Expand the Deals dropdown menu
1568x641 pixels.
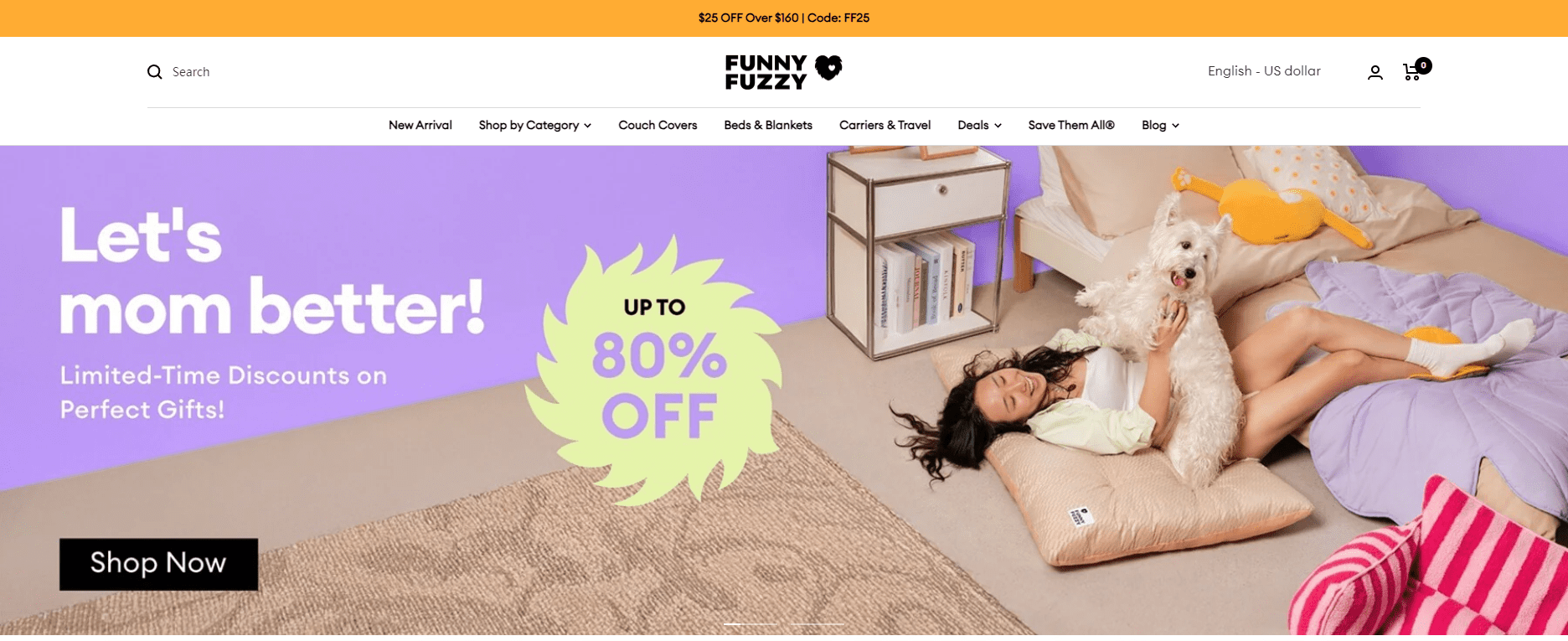pyautogui.click(x=979, y=125)
